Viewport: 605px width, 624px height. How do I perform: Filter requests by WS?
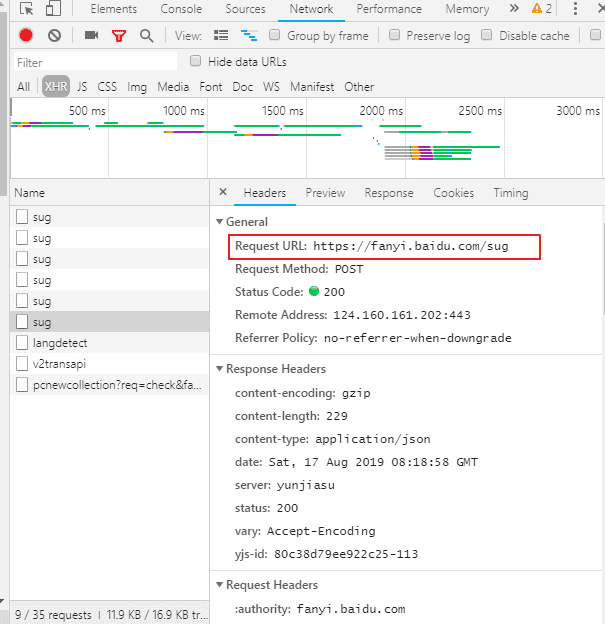pyautogui.click(x=271, y=87)
